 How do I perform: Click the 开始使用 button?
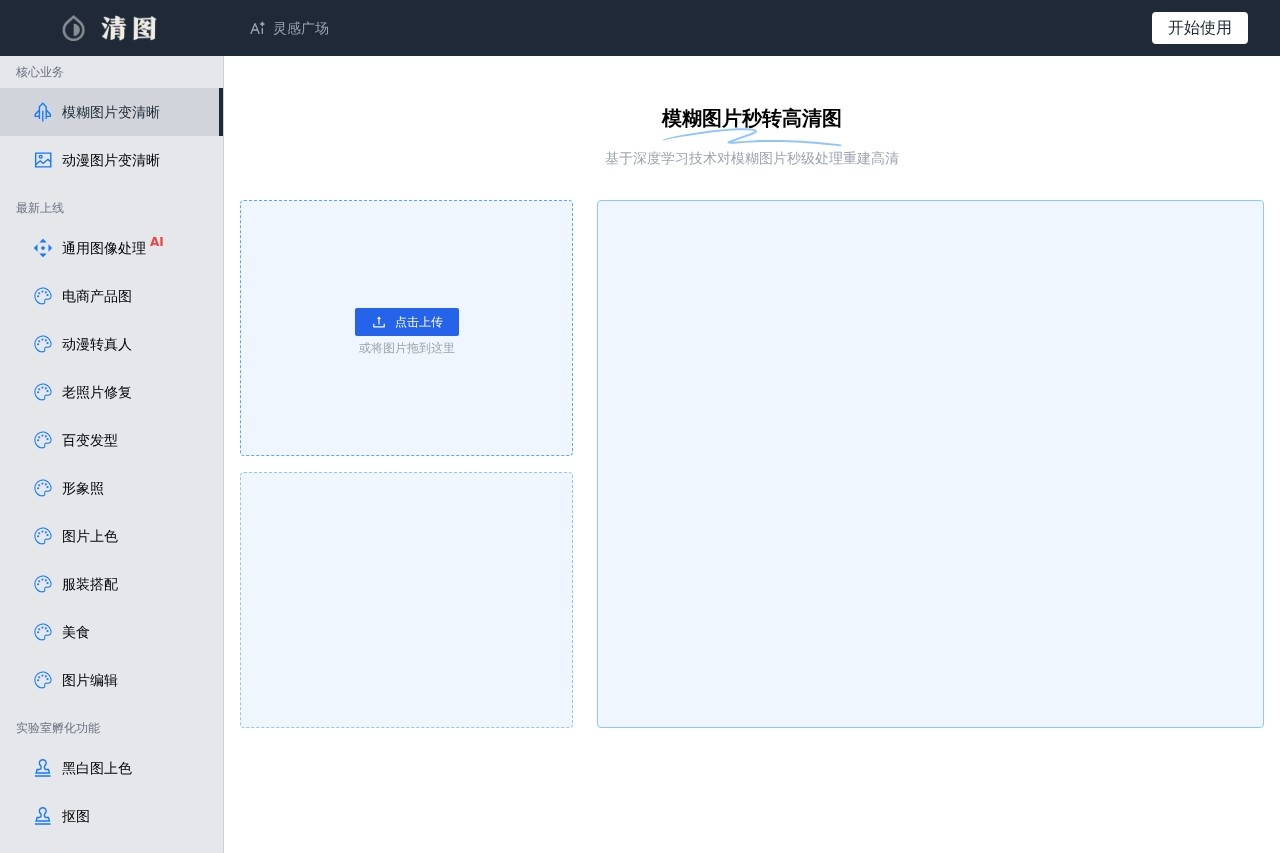click(1199, 28)
